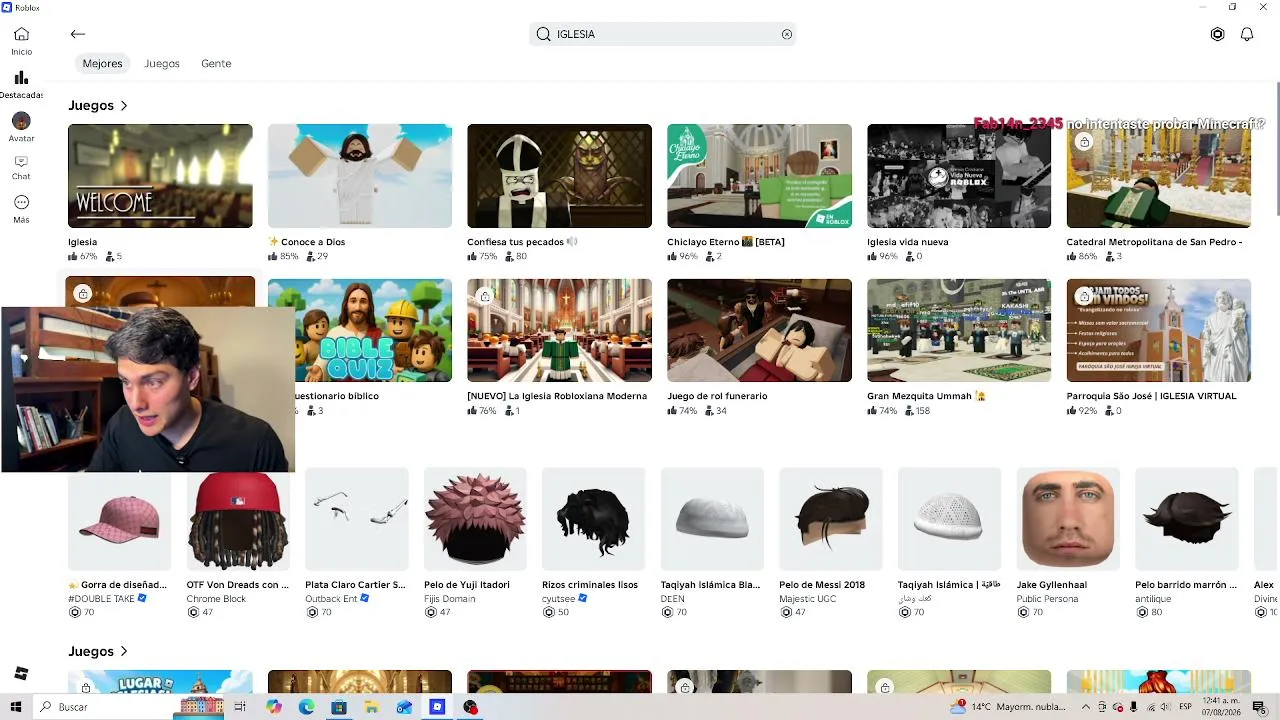Click the Chiclayo Eterno [BETA] title
Screen dimensions: 1280x720
726,242
